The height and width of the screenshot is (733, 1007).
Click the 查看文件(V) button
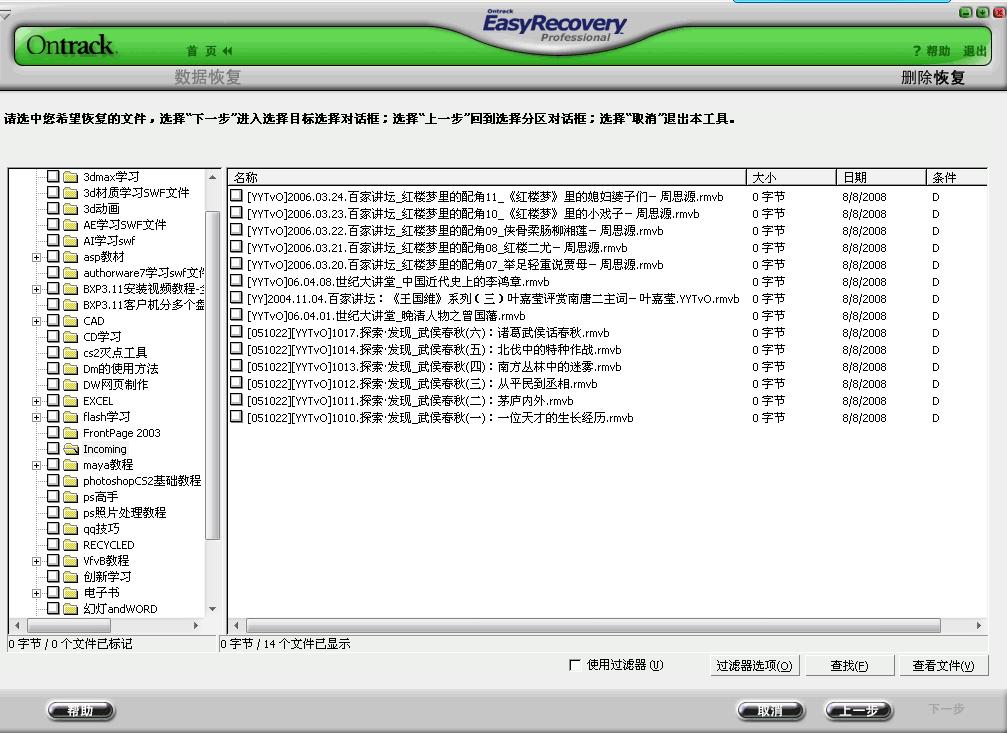coord(943,664)
